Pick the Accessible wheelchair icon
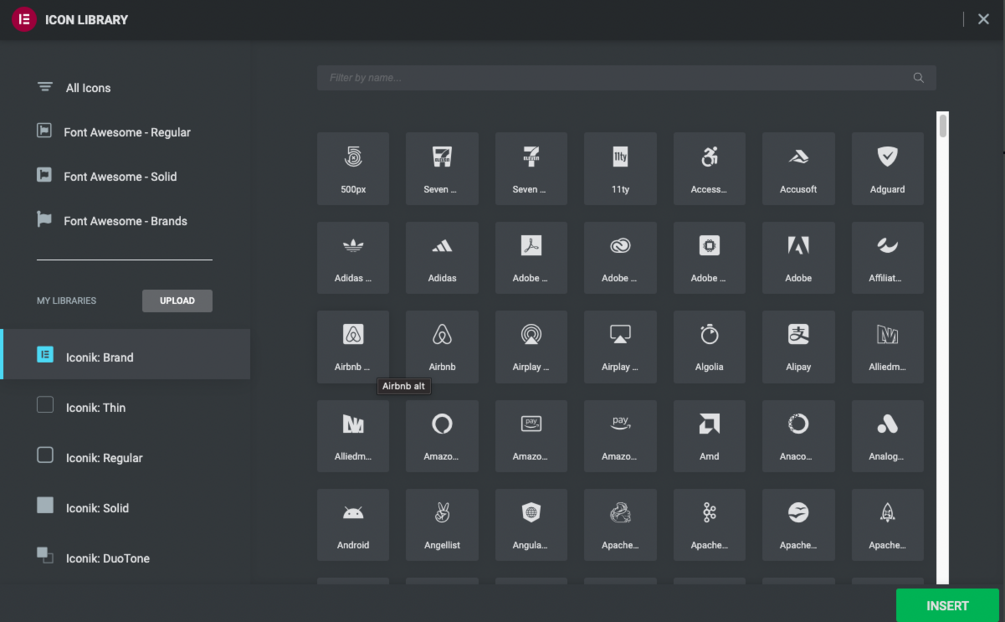 pyautogui.click(x=709, y=168)
